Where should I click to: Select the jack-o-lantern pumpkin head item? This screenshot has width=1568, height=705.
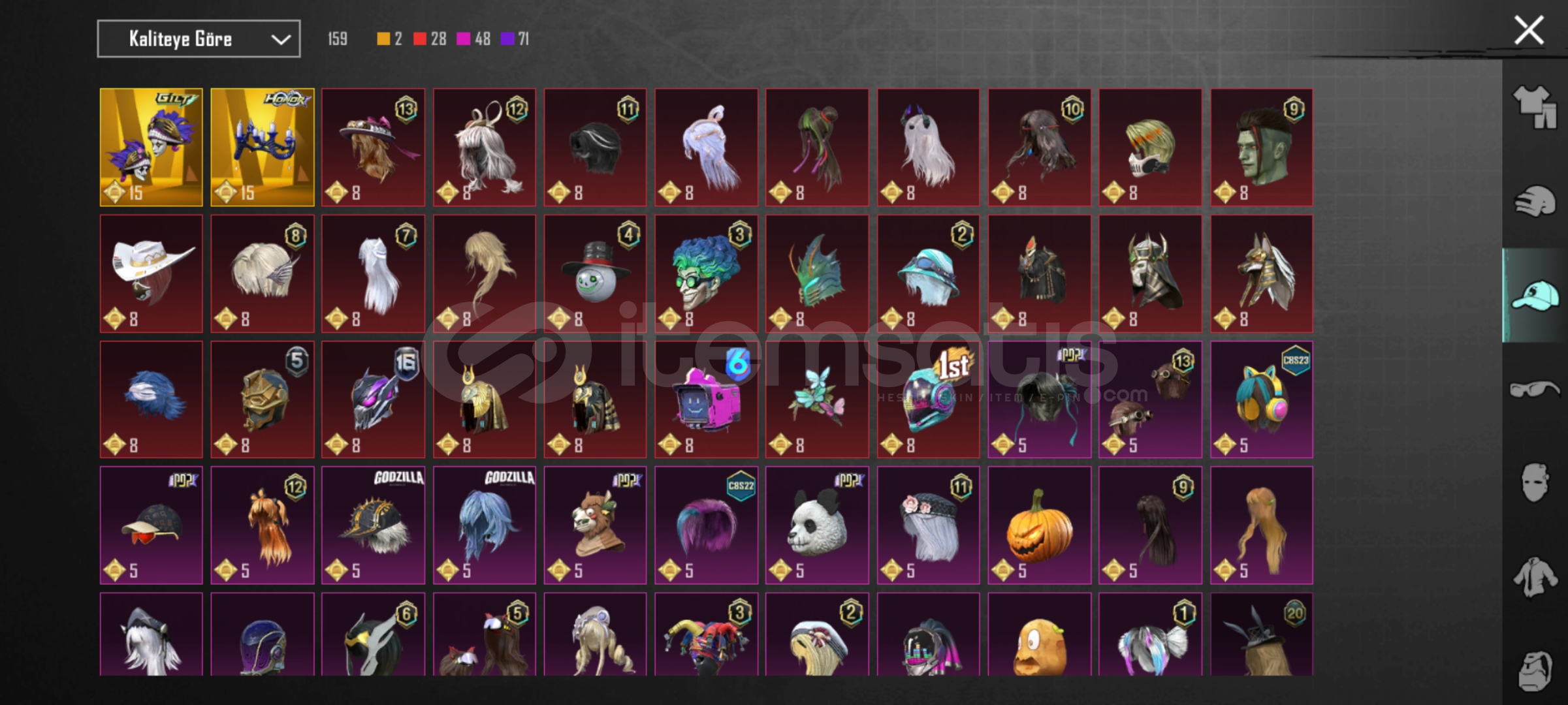(1039, 525)
